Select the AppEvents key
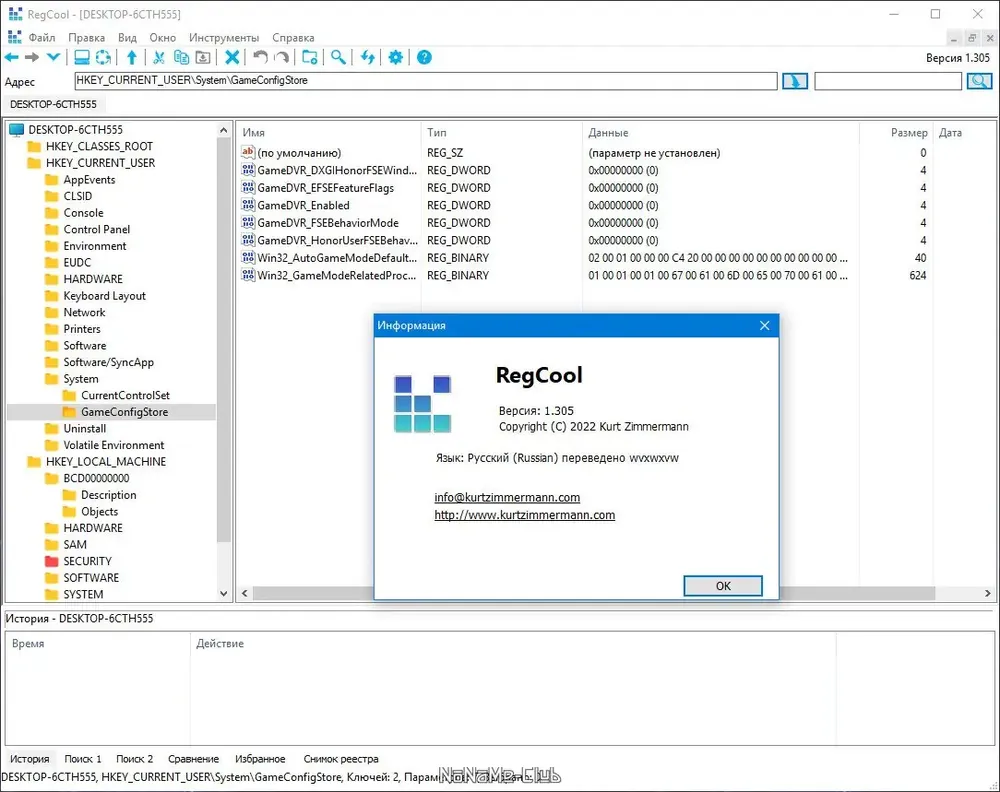The height and width of the screenshot is (792, 1000). (89, 179)
